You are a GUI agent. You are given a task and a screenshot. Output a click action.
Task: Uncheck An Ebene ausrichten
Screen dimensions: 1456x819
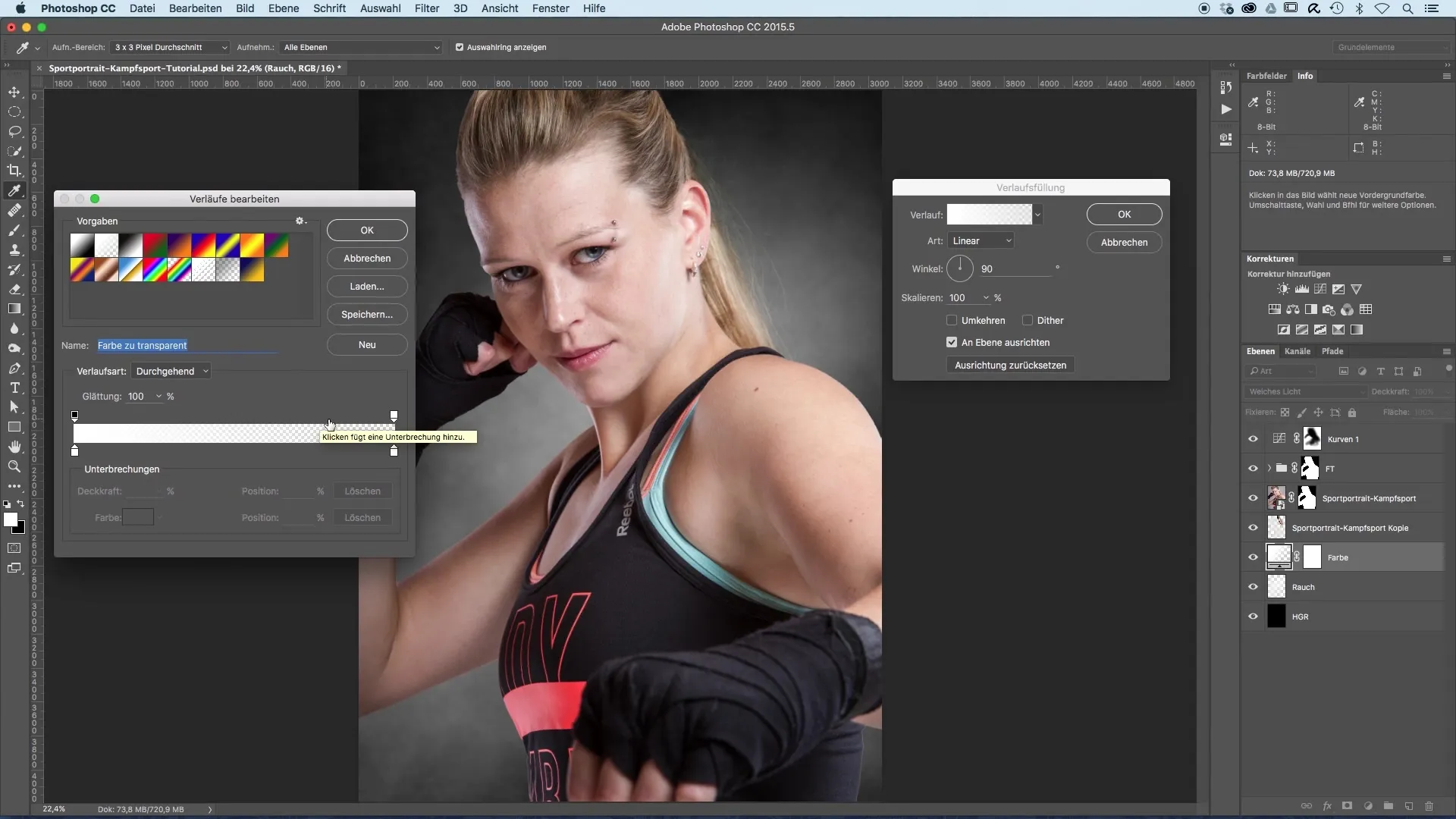[x=952, y=342]
